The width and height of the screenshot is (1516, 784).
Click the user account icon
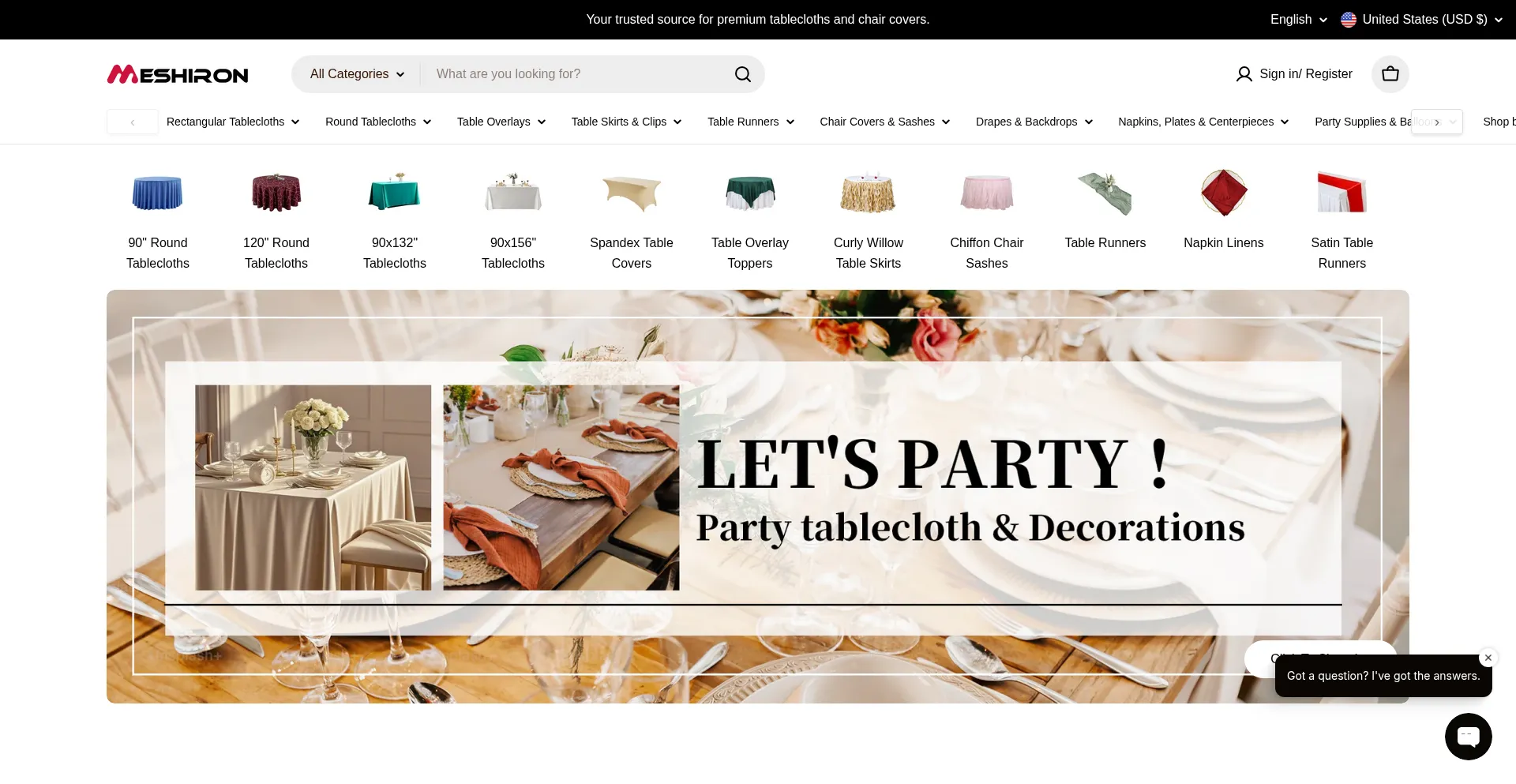coord(1244,74)
